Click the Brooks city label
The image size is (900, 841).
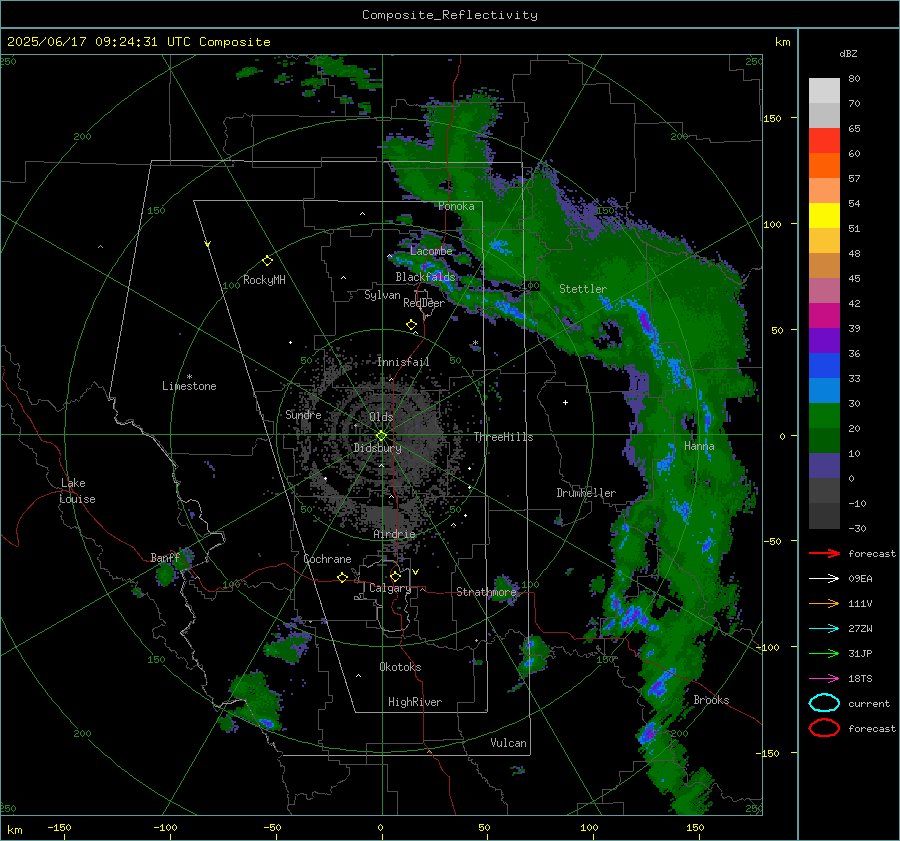click(711, 700)
